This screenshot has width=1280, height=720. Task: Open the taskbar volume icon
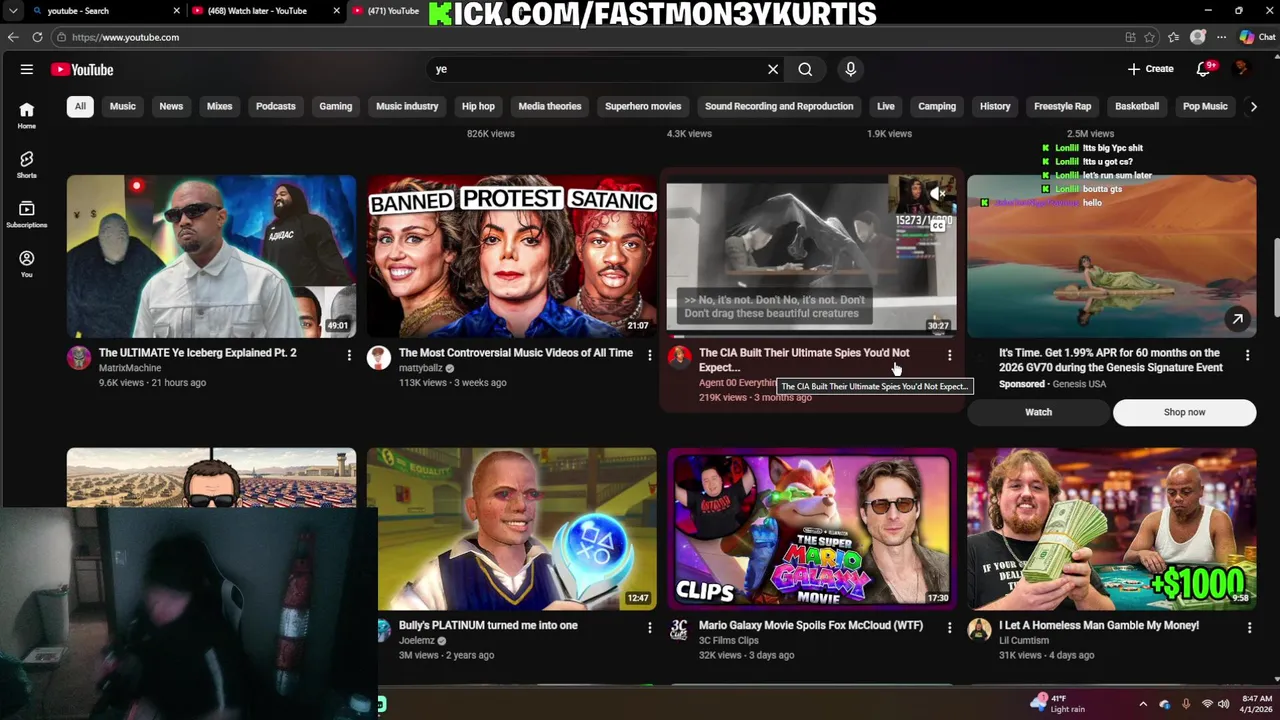pyautogui.click(x=1223, y=704)
